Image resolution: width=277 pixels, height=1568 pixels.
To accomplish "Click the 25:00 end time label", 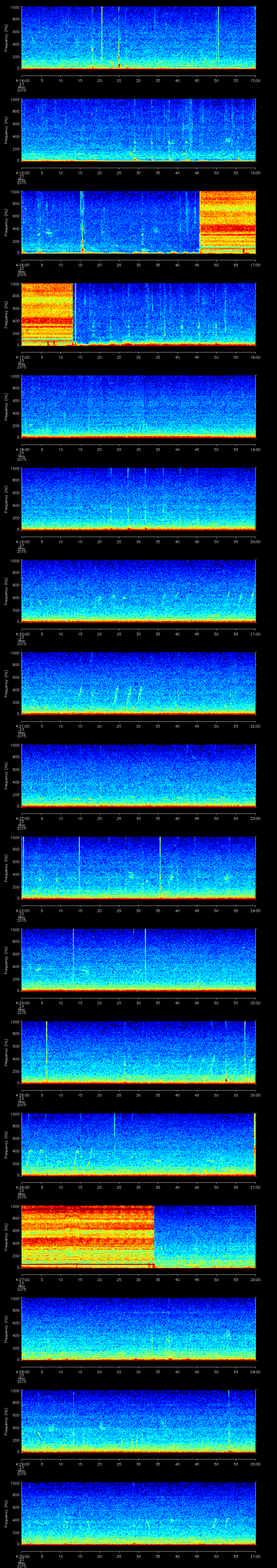I will click(x=256, y=1003).
